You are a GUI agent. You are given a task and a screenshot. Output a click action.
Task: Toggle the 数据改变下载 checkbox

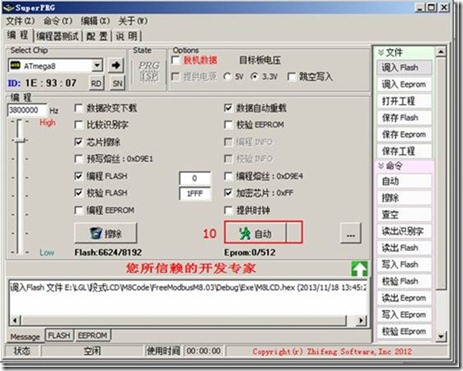point(79,108)
